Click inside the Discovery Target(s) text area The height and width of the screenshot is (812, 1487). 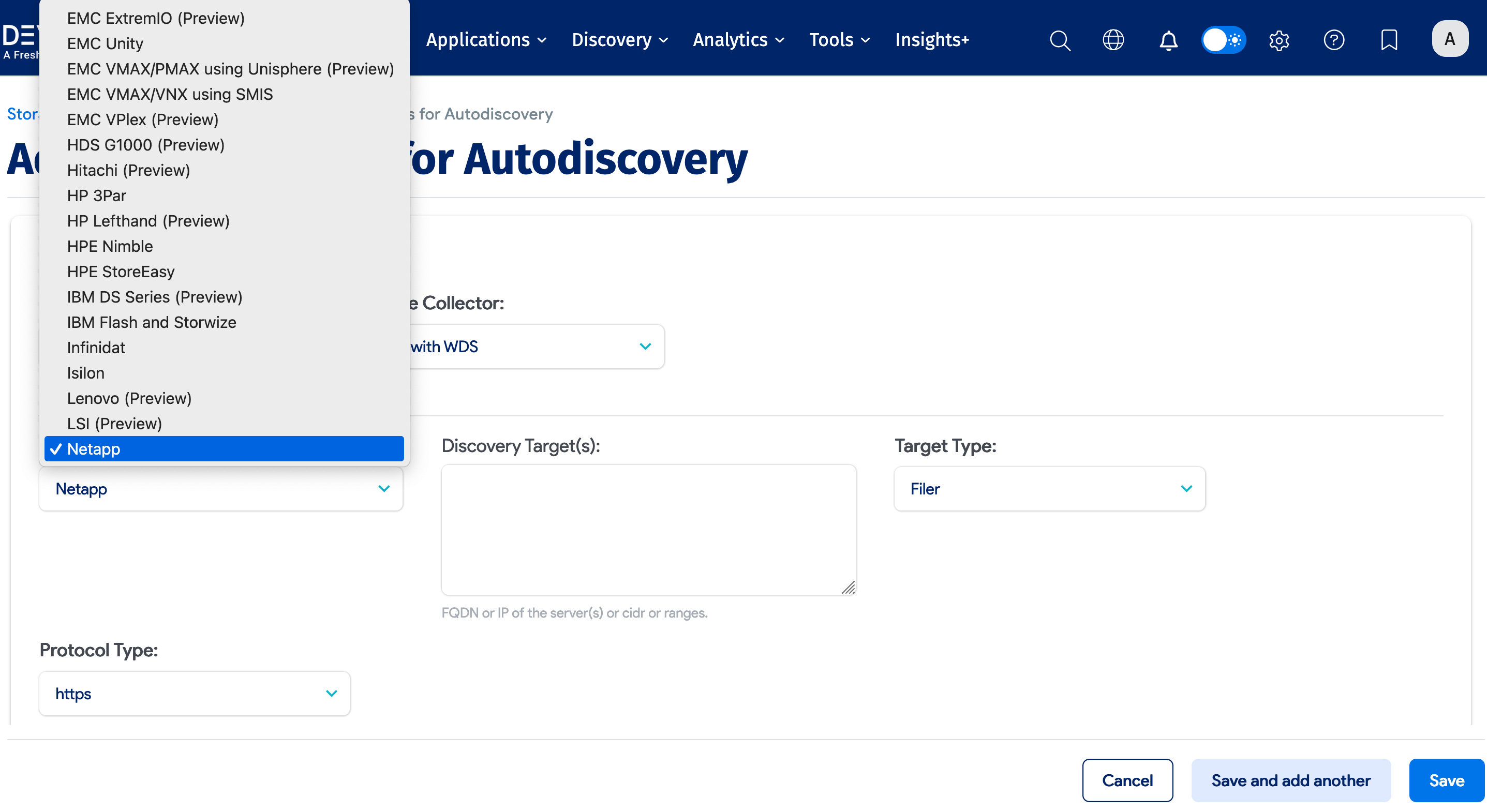pyautogui.click(x=648, y=529)
